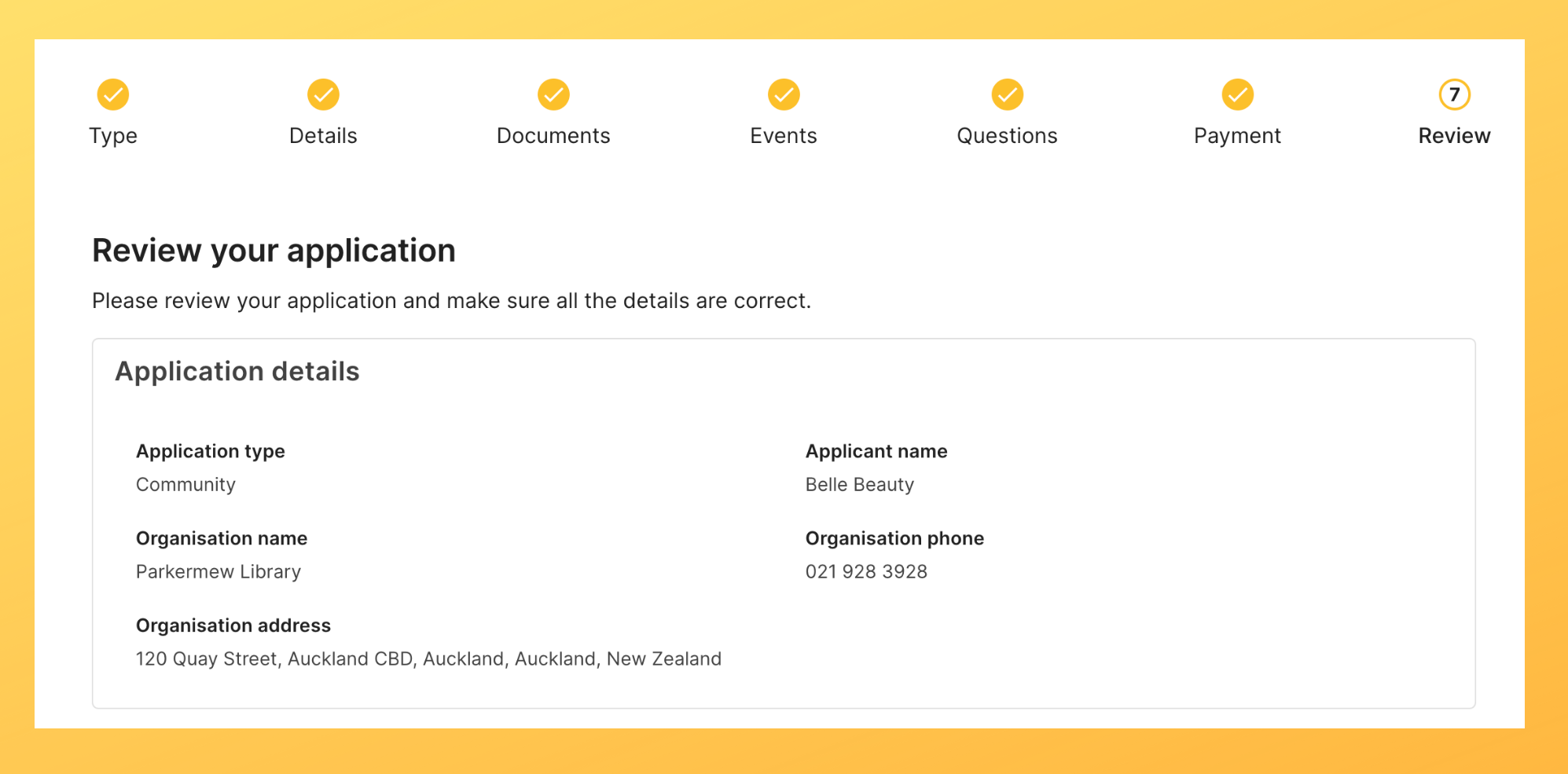Click the 'Applicant name' field label
Image resolution: width=1568 pixels, height=774 pixels.
pyautogui.click(x=876, y=452)
